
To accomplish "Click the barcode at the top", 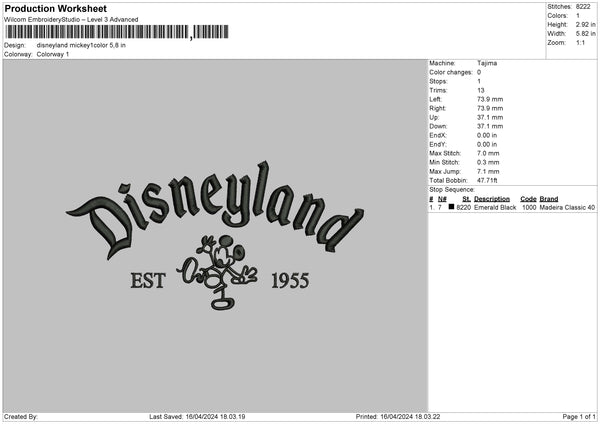I will (x=117, y=32).
